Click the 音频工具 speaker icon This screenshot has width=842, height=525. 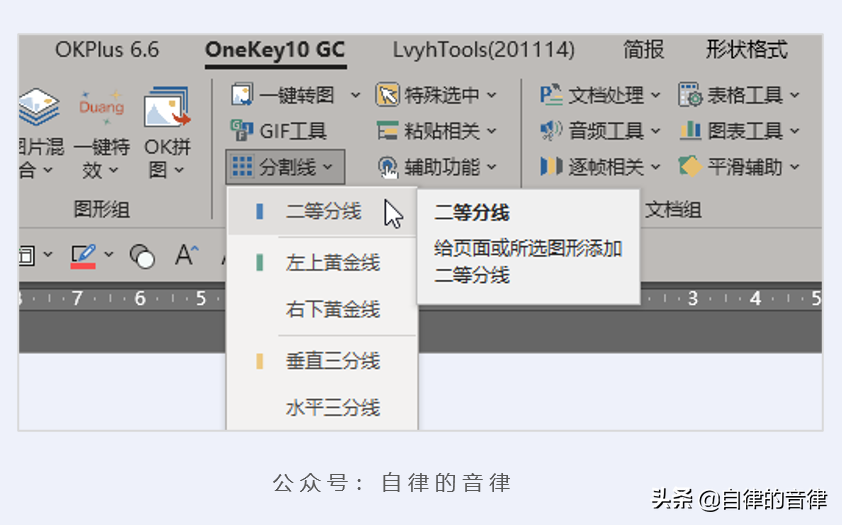[x=551, y=130]
